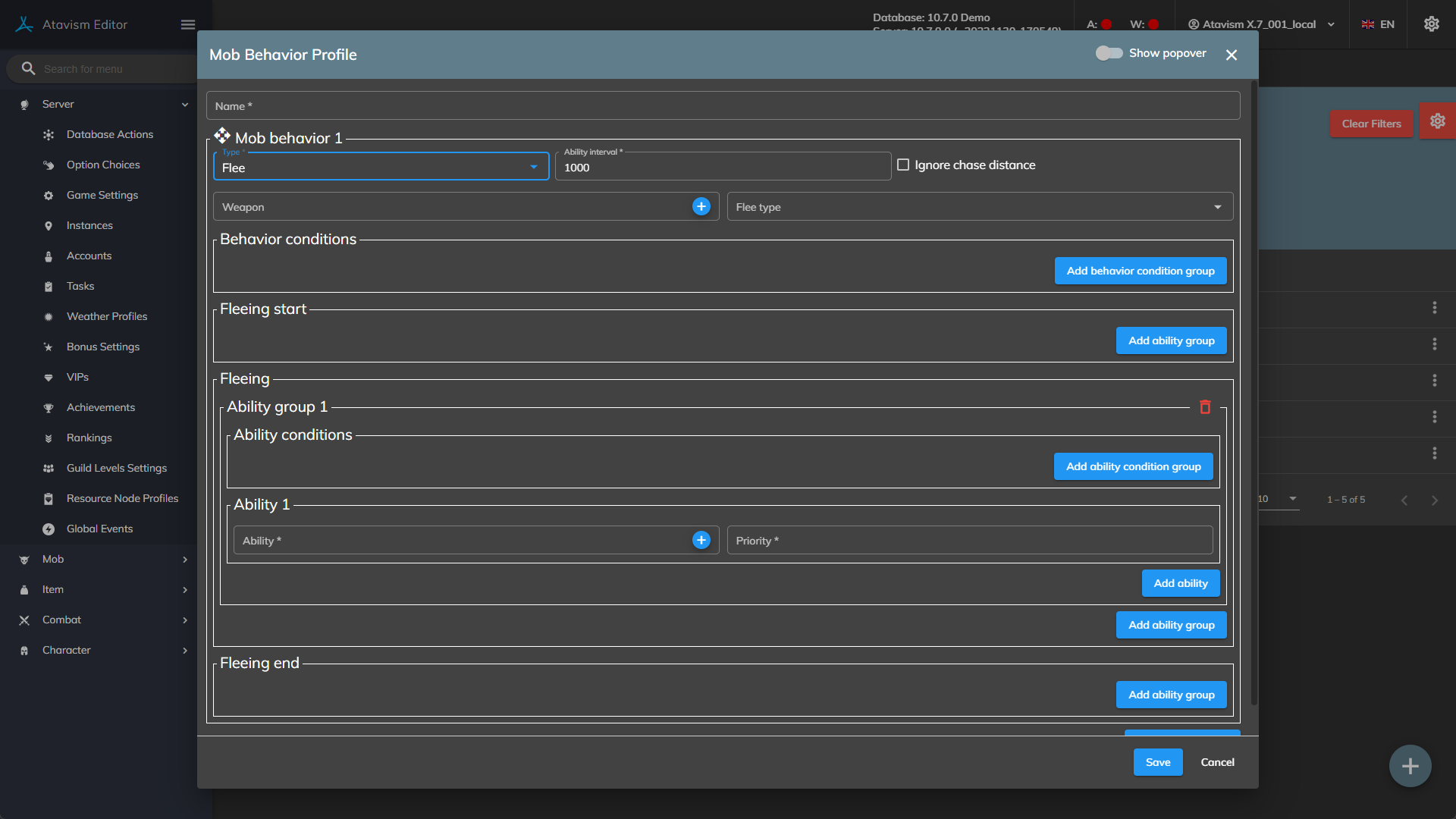Enable Ignore chase distance checkbox
The image size is (1456, 819).
click(x=903, y=165)
